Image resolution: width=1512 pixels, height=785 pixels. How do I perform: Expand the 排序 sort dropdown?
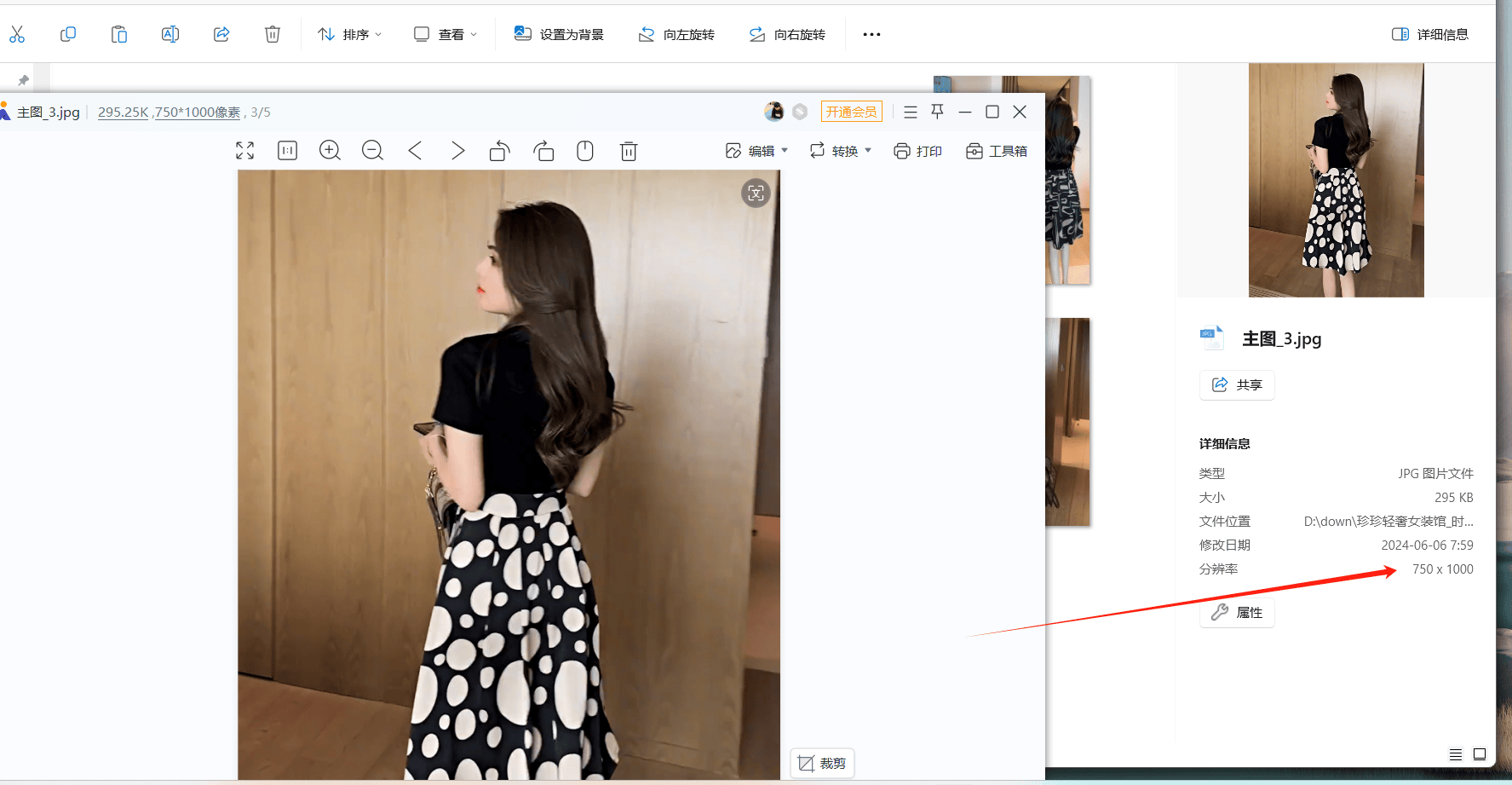pyautogui.click(x=350, y=34)
